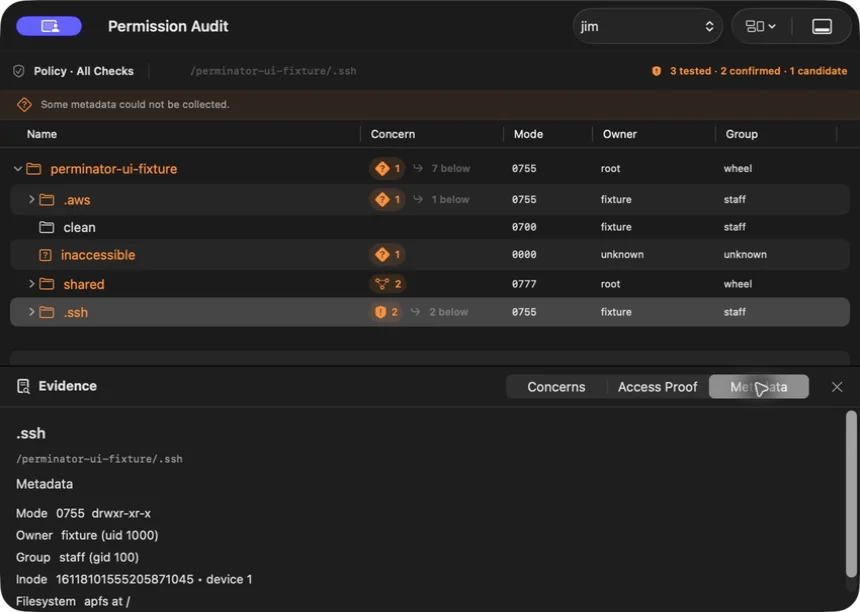Click mode 0000 in inaccessible row
860x612 pixels.
(x=524, y=254)
